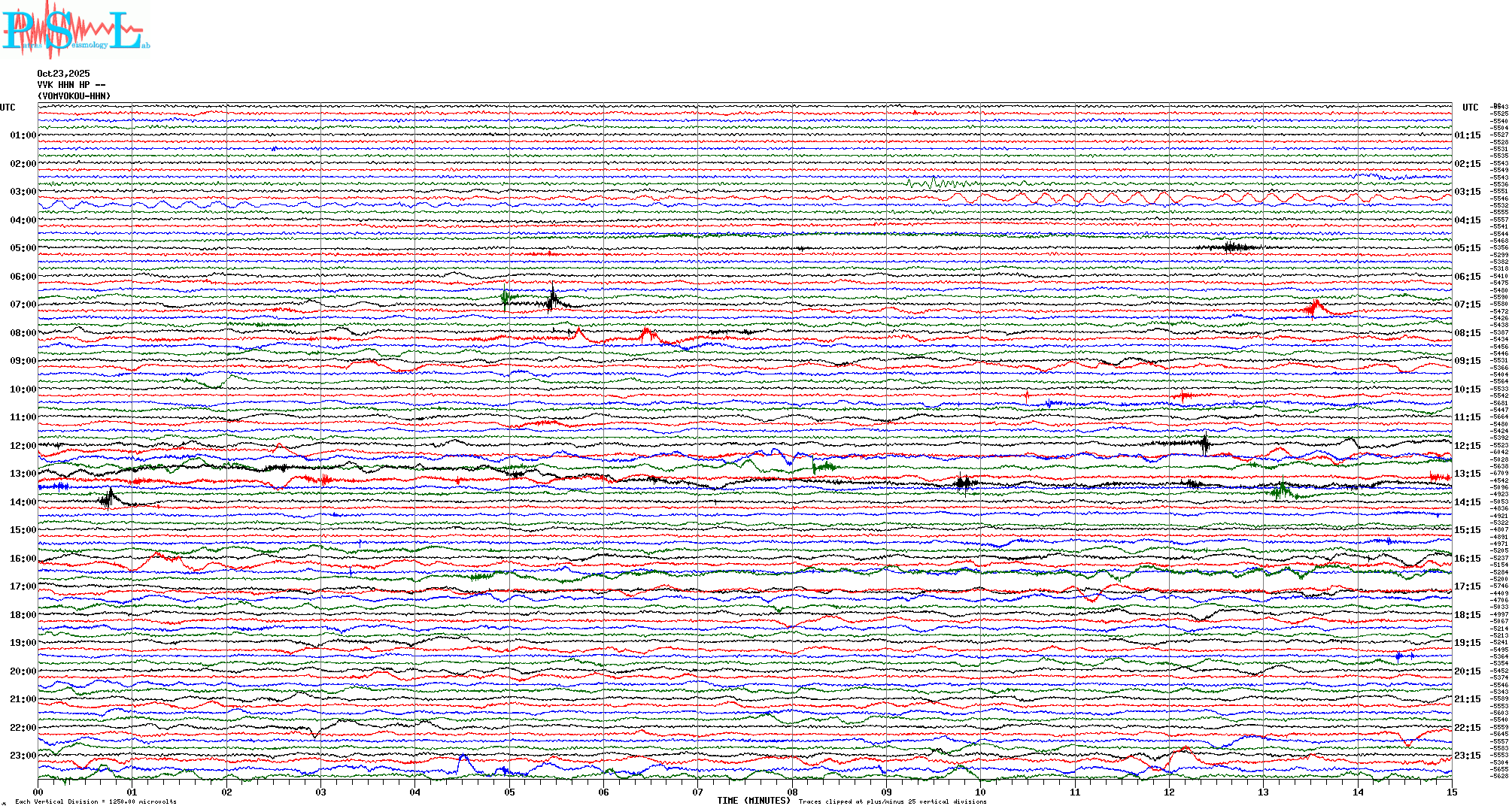The height and width of the screenshot is (812, 1512).
Task: Click the black seismic burst after 14:00 label
Action: tap(108, 498)
